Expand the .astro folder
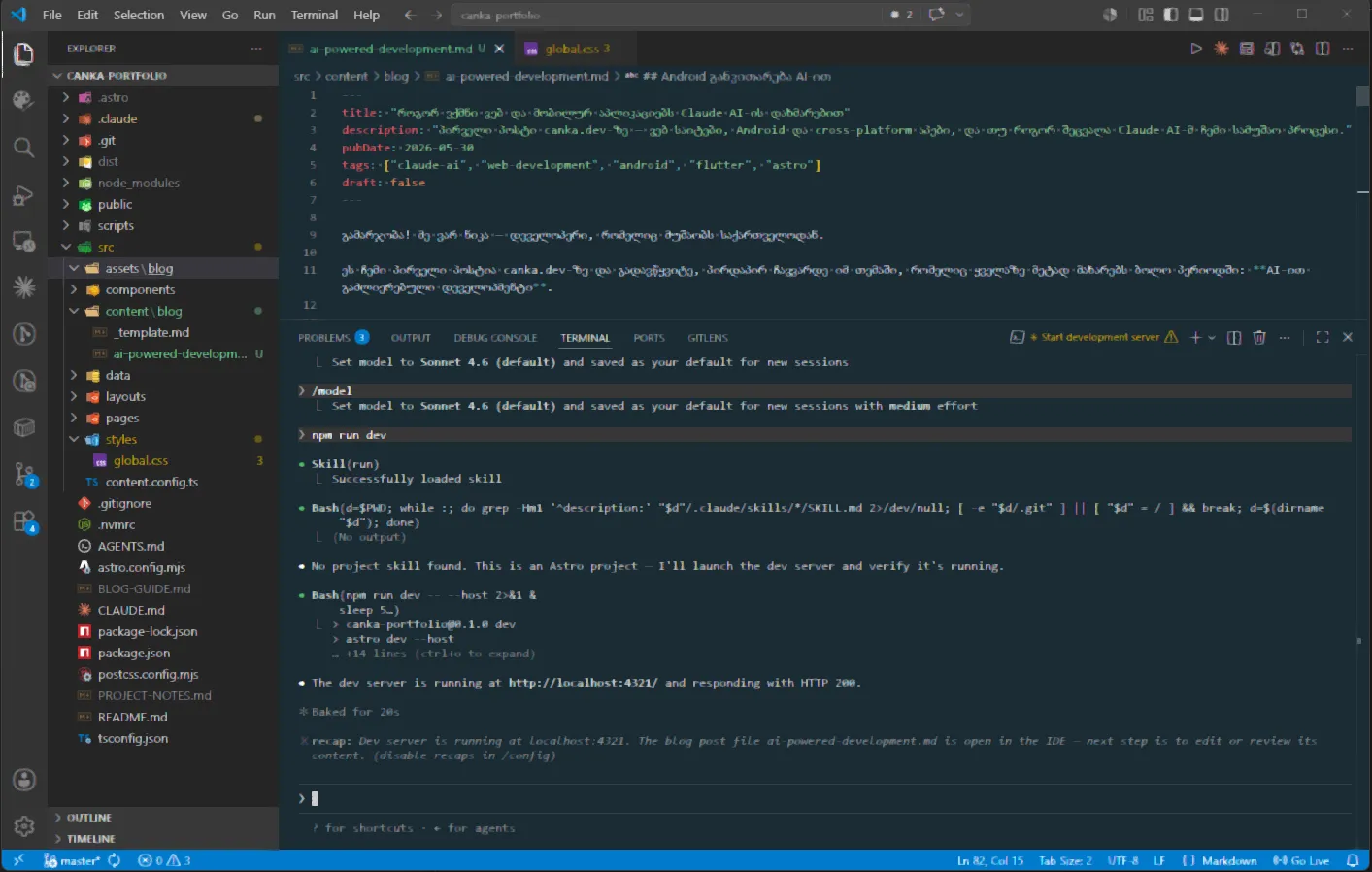The height and width of the screenshot is (872, 1372). (163, 97)
